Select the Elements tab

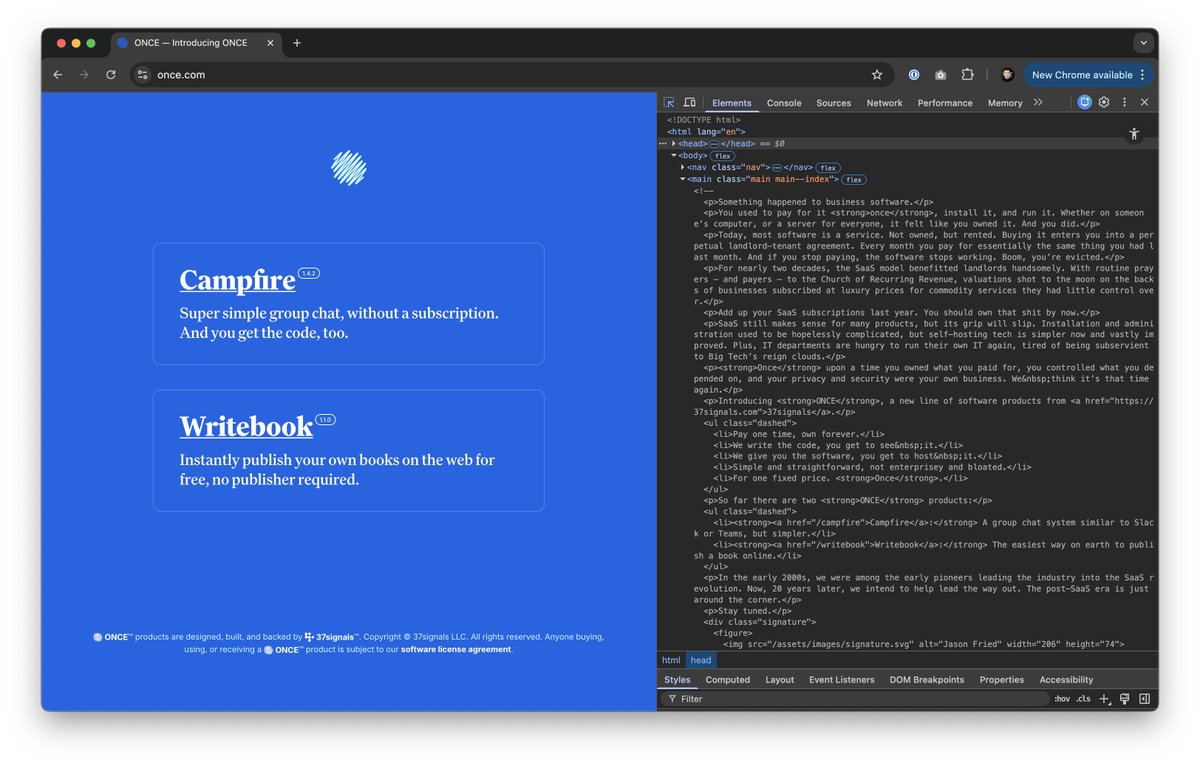pos(731,103)
